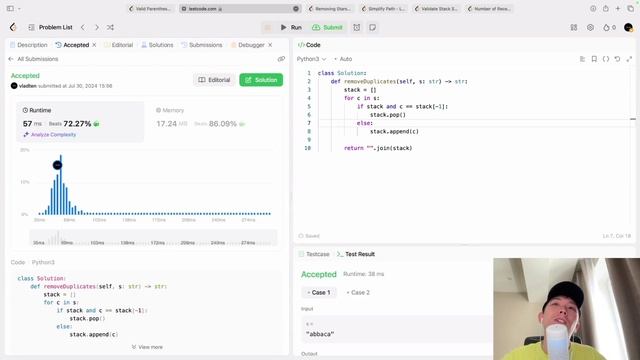Screen dimensions: 640x360
Task: Click the streak flame counter
Action: point(609,27)
